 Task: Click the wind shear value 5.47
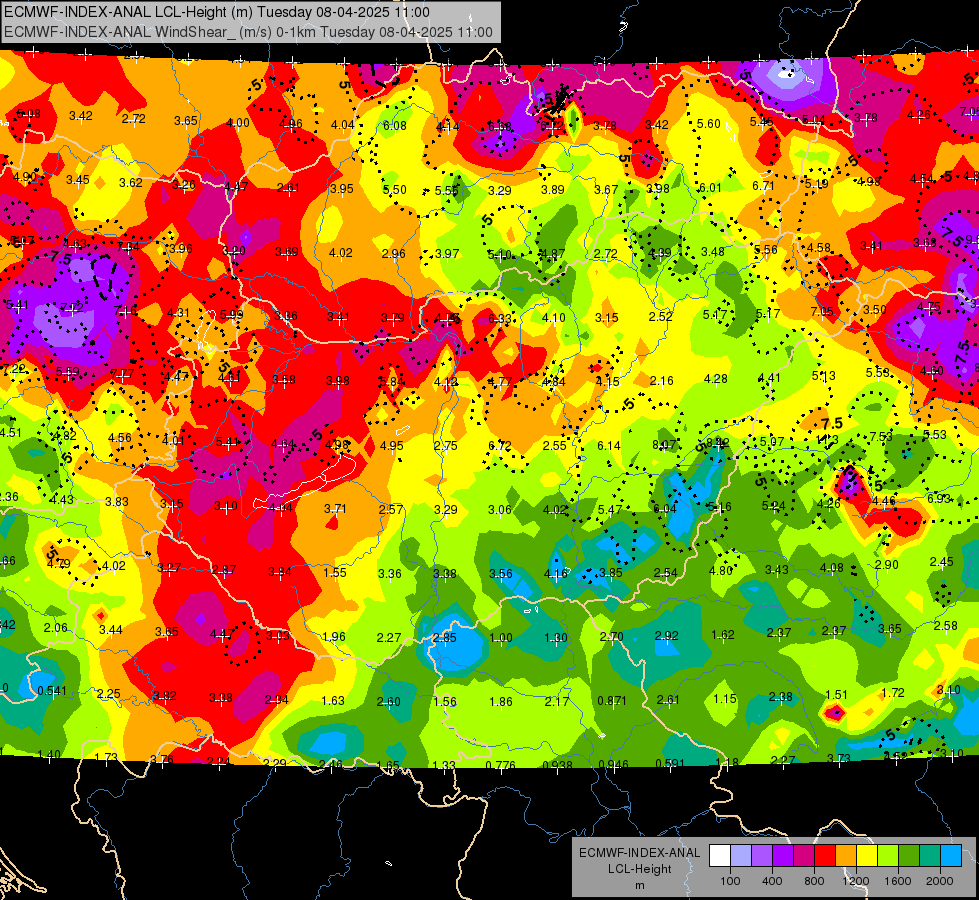coord(609,509)
